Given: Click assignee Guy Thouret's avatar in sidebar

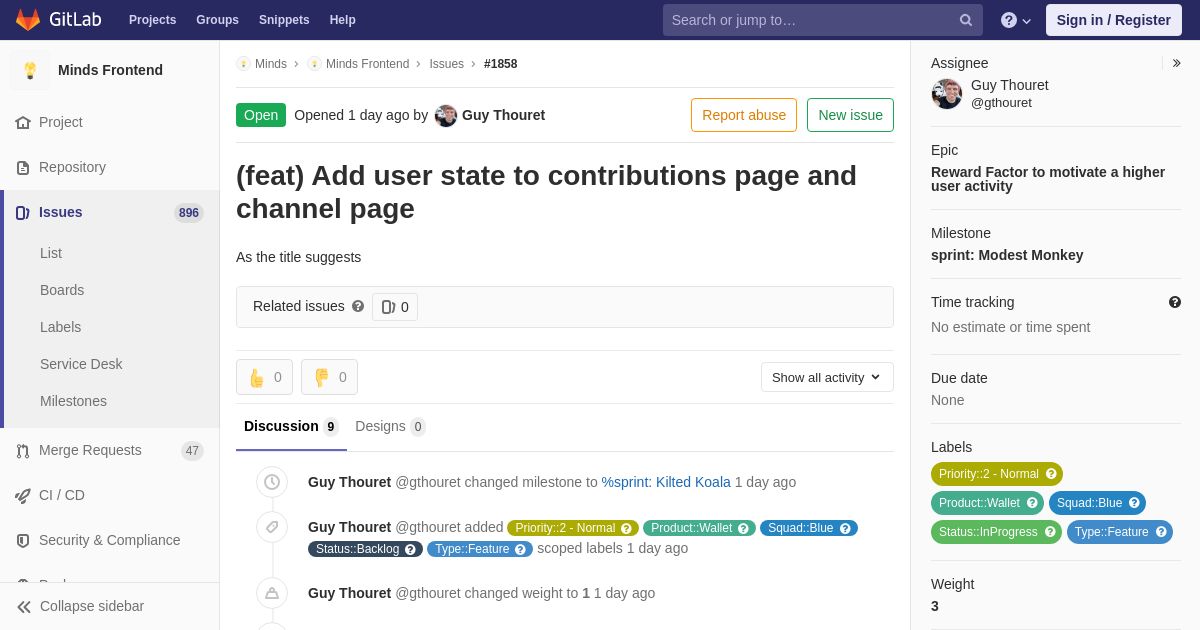Looking at the screenshot, I should coord(947,94).
